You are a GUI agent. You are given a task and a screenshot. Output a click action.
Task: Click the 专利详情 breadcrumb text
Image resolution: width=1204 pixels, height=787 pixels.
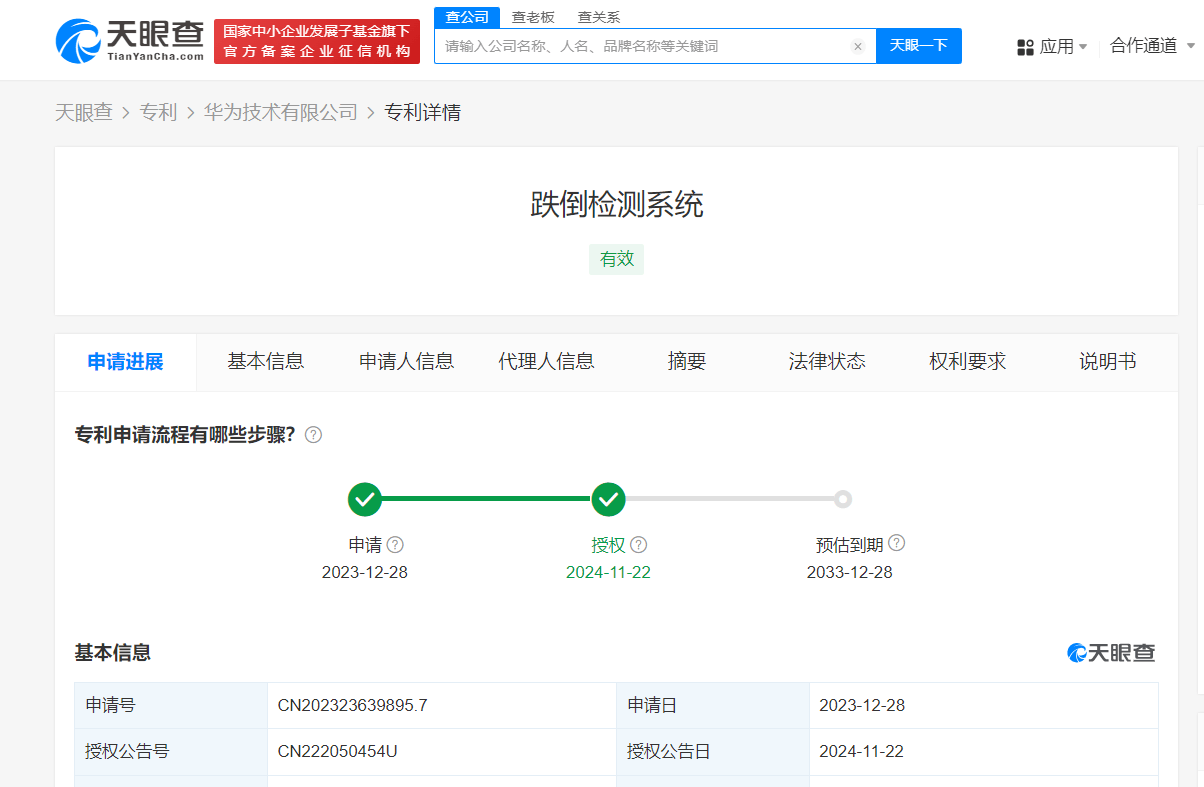423,113
